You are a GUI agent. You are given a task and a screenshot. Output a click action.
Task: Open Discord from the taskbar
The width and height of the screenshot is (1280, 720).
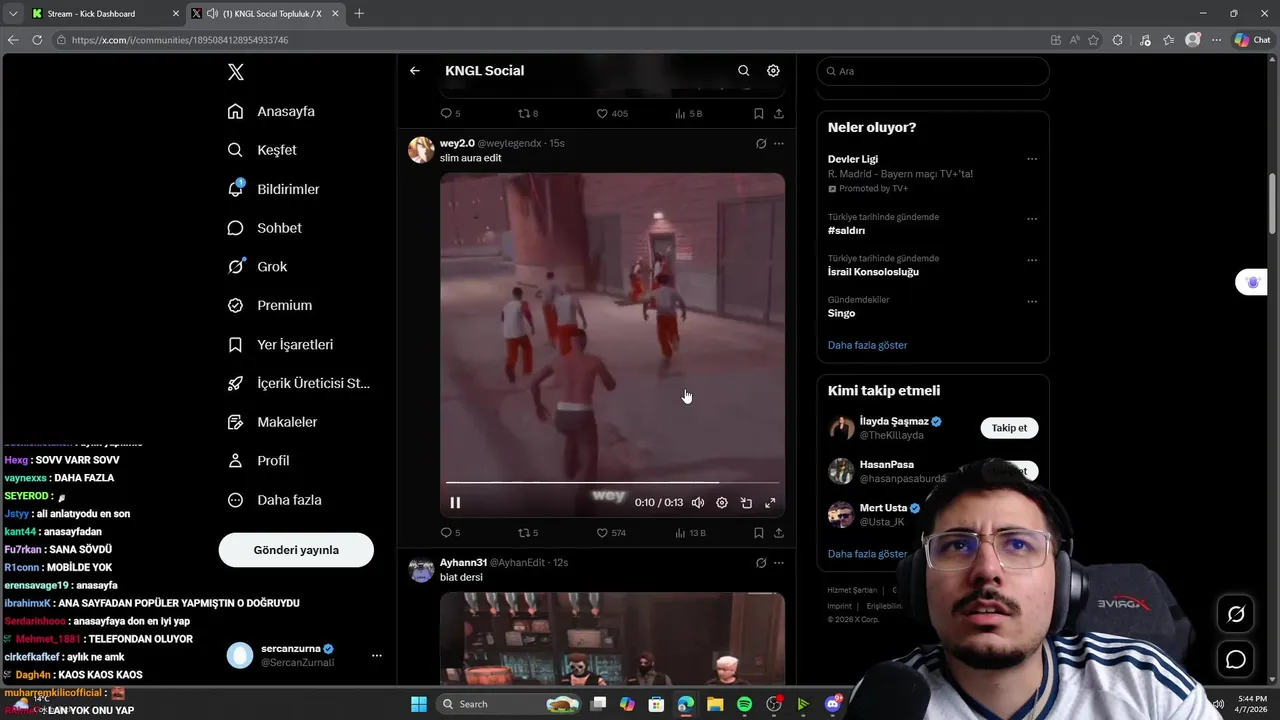pos(833,704)
